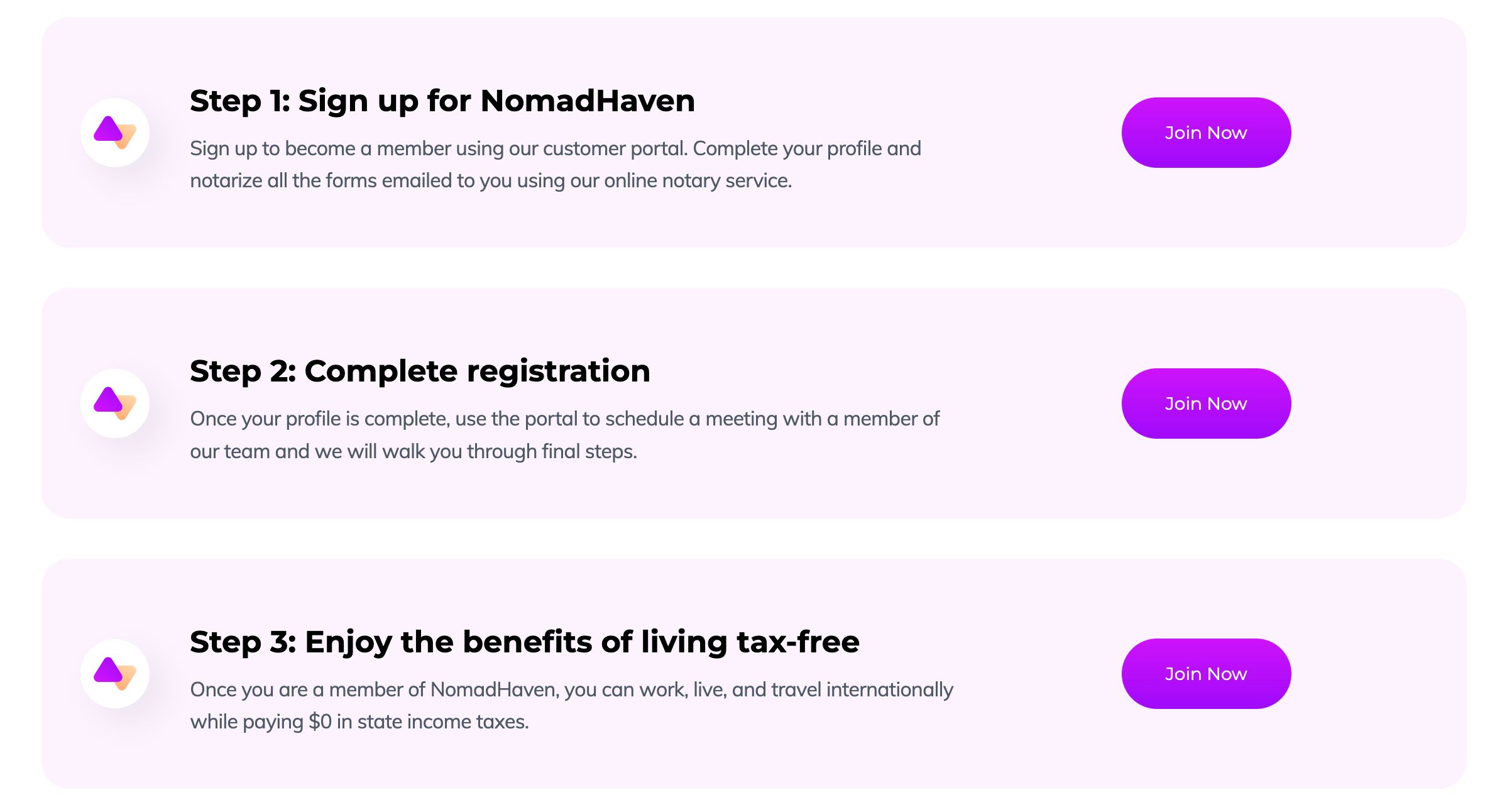
Task: Click the NomadHaven logo icon beside Step 1
Action: (115, 133)
